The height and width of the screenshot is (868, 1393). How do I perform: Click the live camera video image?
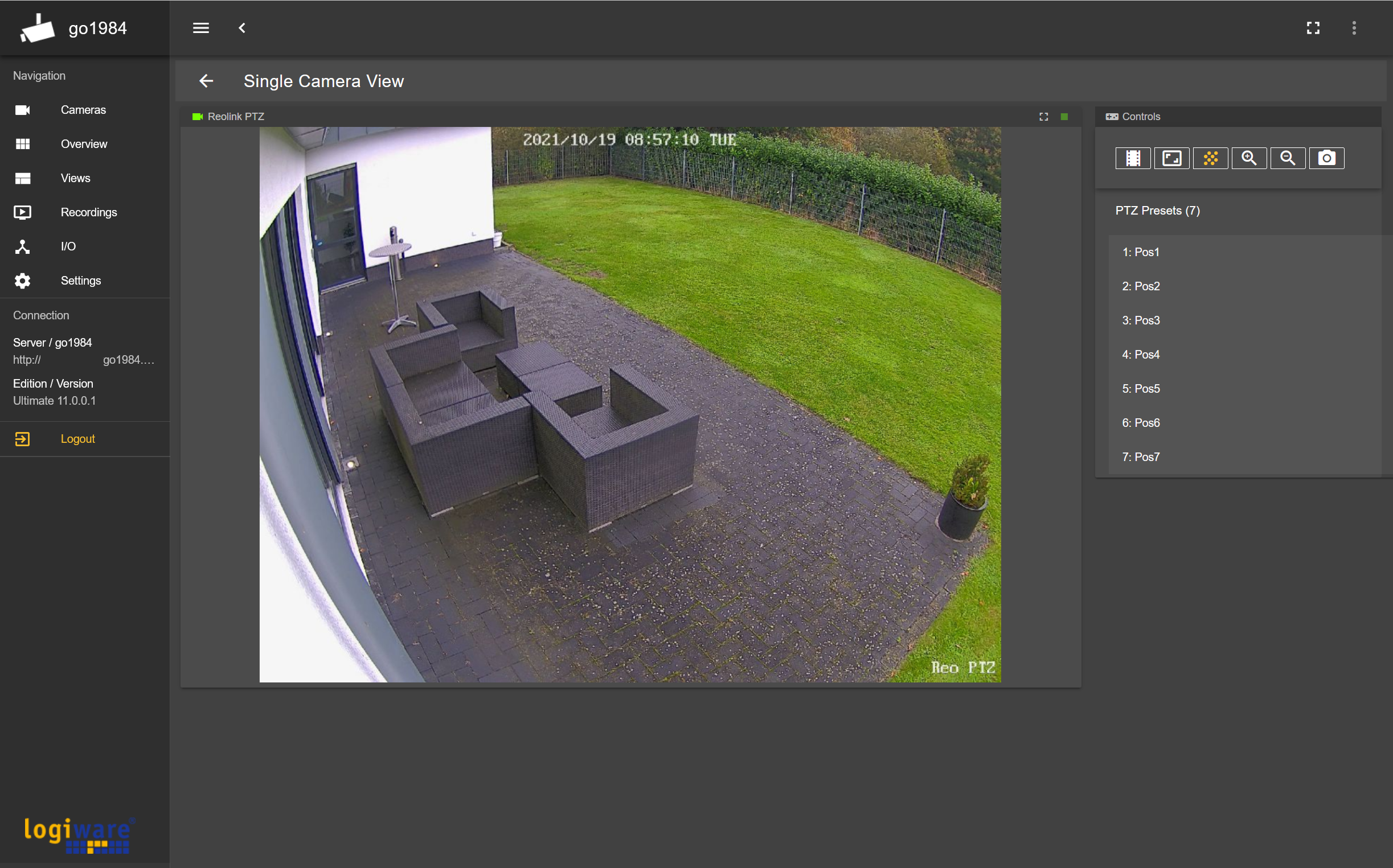630,405
